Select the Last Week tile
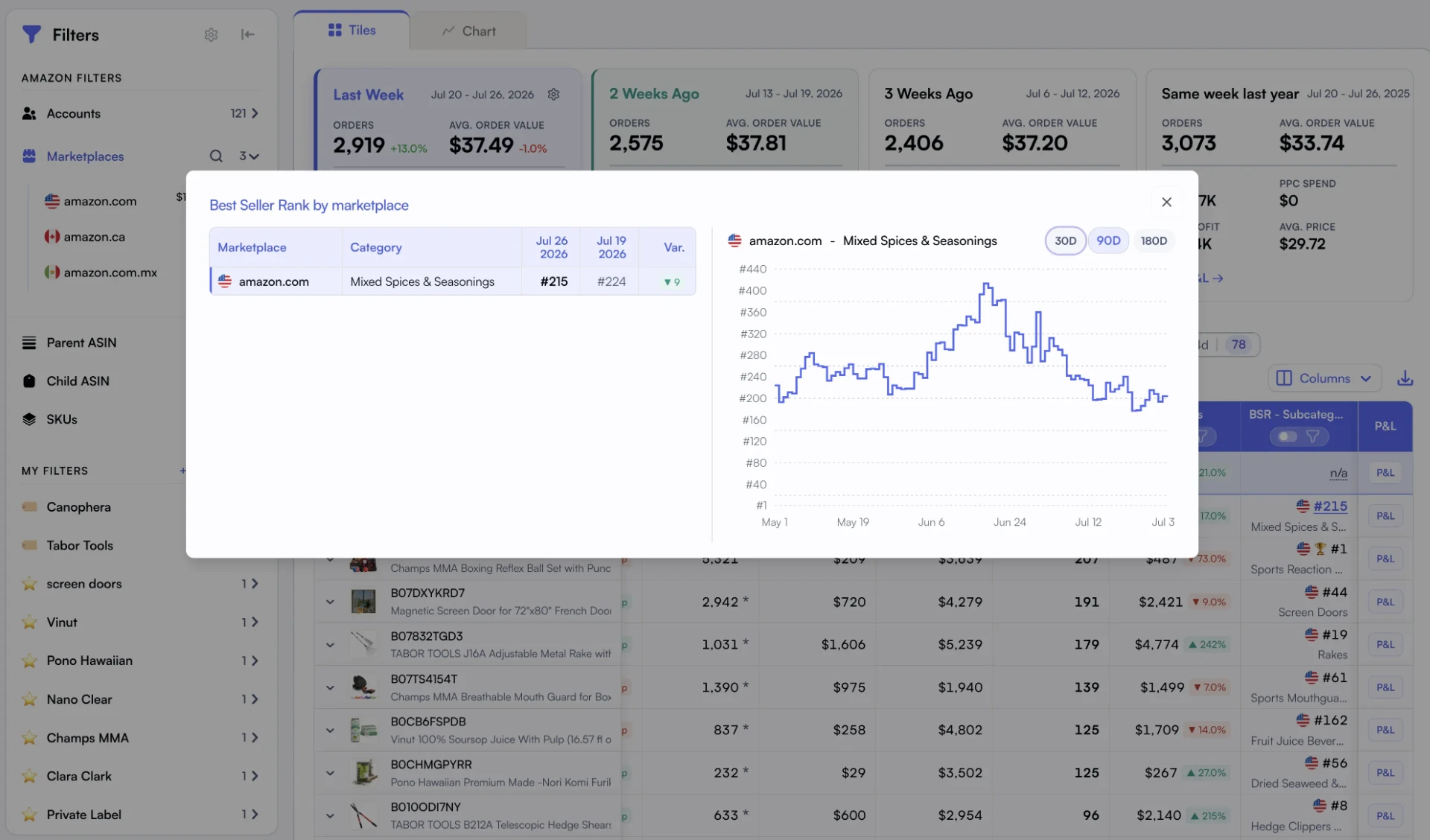Image resolution: width=1430 pixels, height=840 pixels. click(448, 120)
